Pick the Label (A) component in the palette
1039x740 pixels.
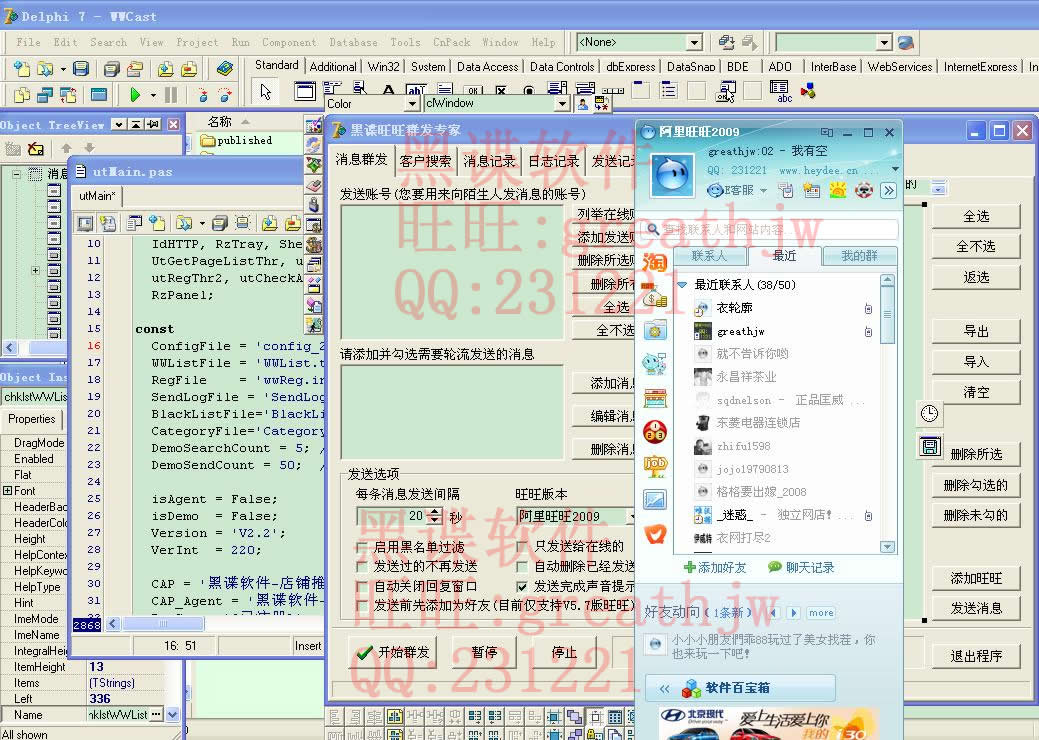click(388, 90)
